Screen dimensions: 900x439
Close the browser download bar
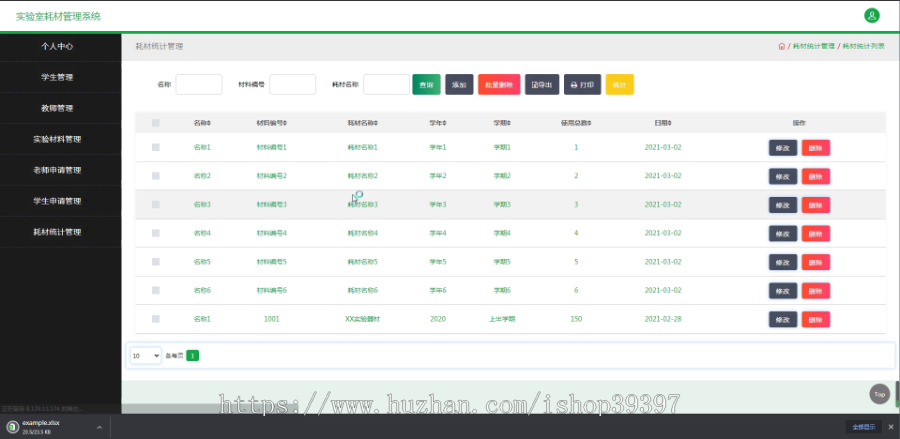click(x=891, y=427)
